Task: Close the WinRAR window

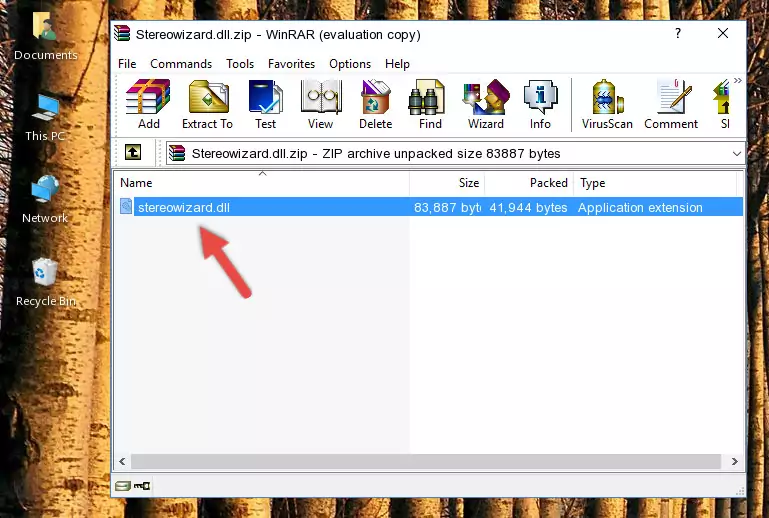Action: click(x=722, y=33)
